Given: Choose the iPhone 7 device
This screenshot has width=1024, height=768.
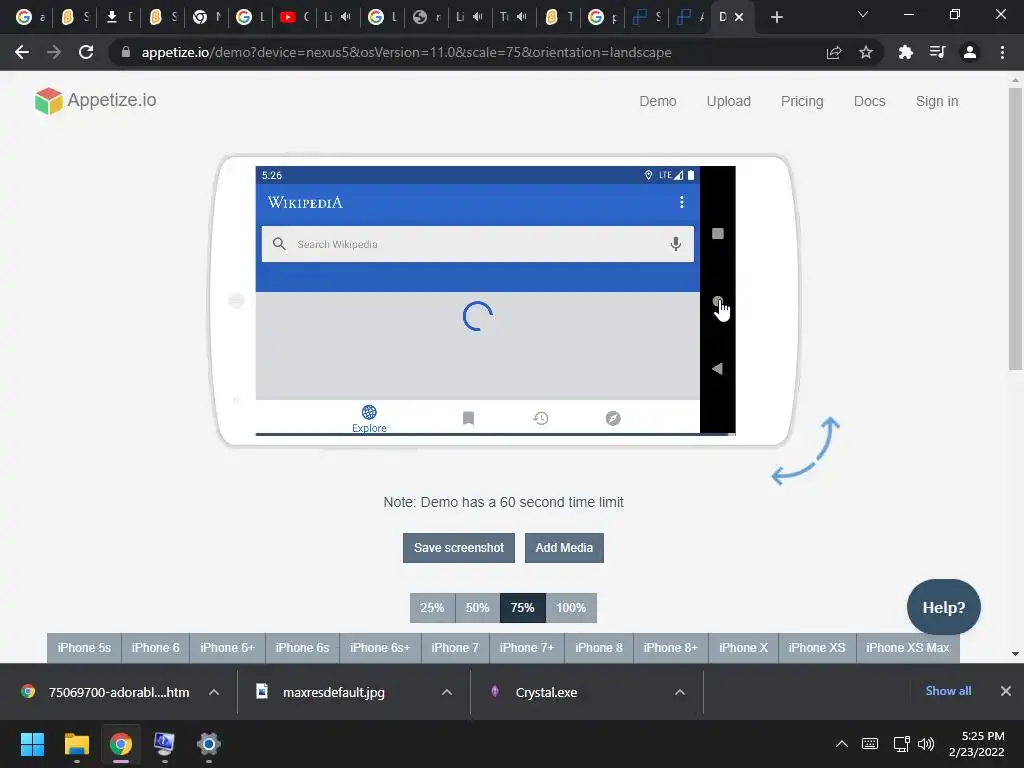Looking at the screenshot, I should point(455,648).
